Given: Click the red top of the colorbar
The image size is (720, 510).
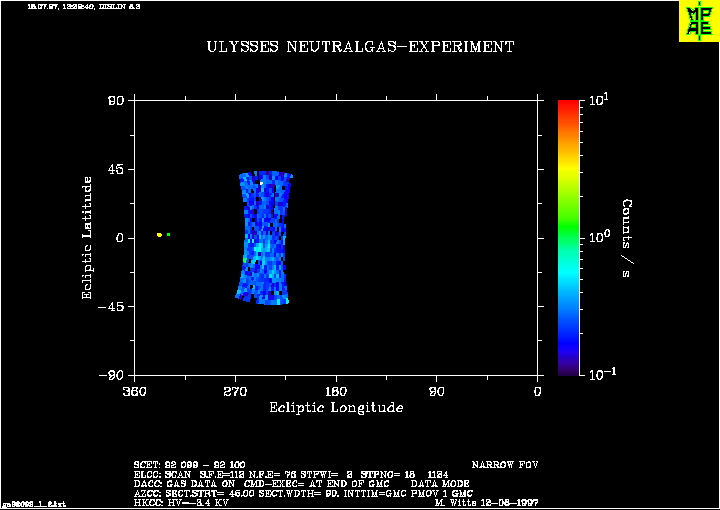Looking at the screenshot, I should [568, 106].
